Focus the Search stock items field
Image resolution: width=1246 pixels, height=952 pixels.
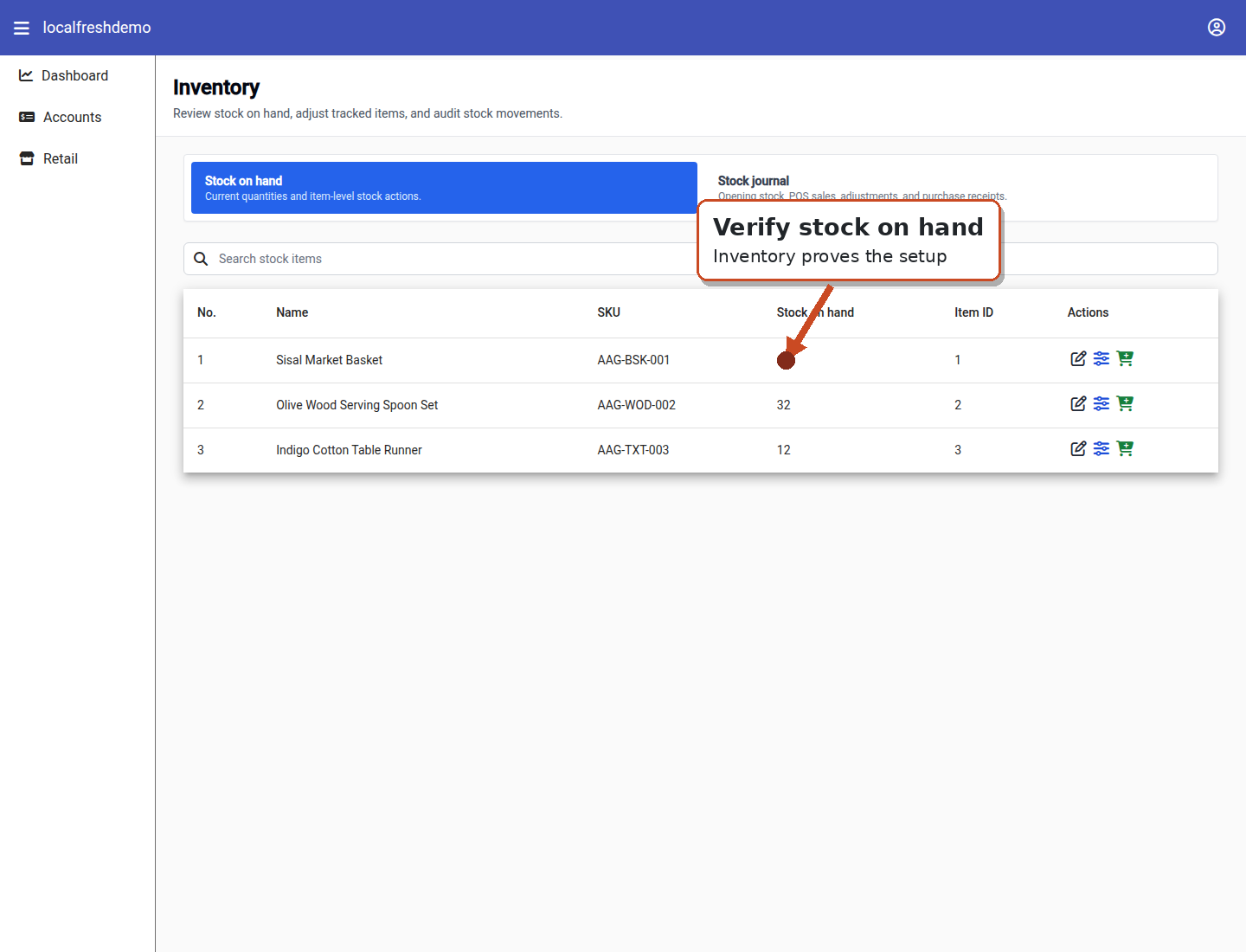701,259
